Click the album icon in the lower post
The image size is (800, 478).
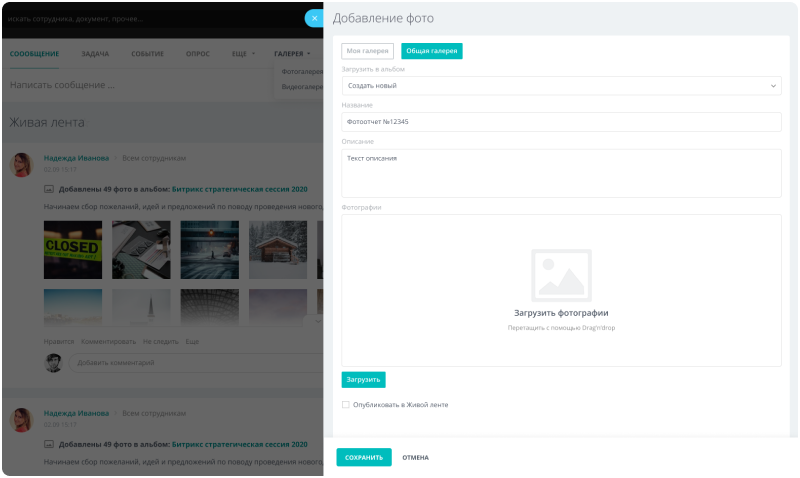[x=48, y=444]
